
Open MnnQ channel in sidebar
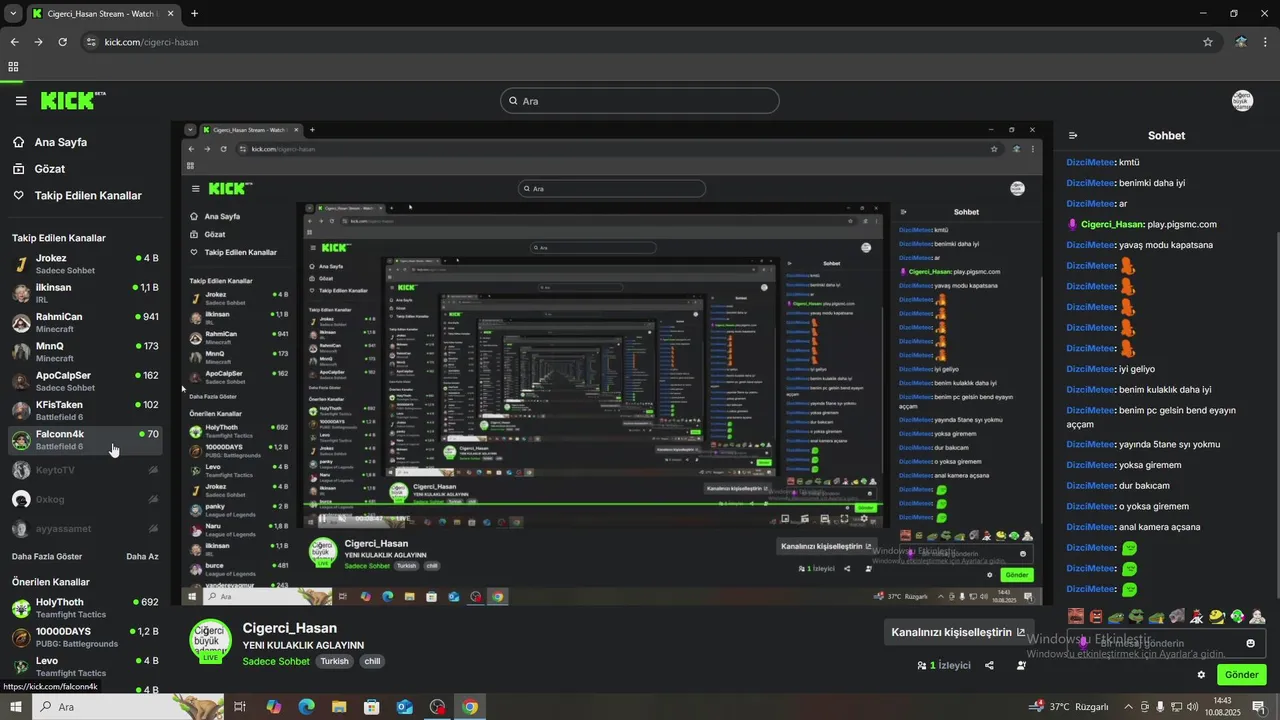click(85, 352)
